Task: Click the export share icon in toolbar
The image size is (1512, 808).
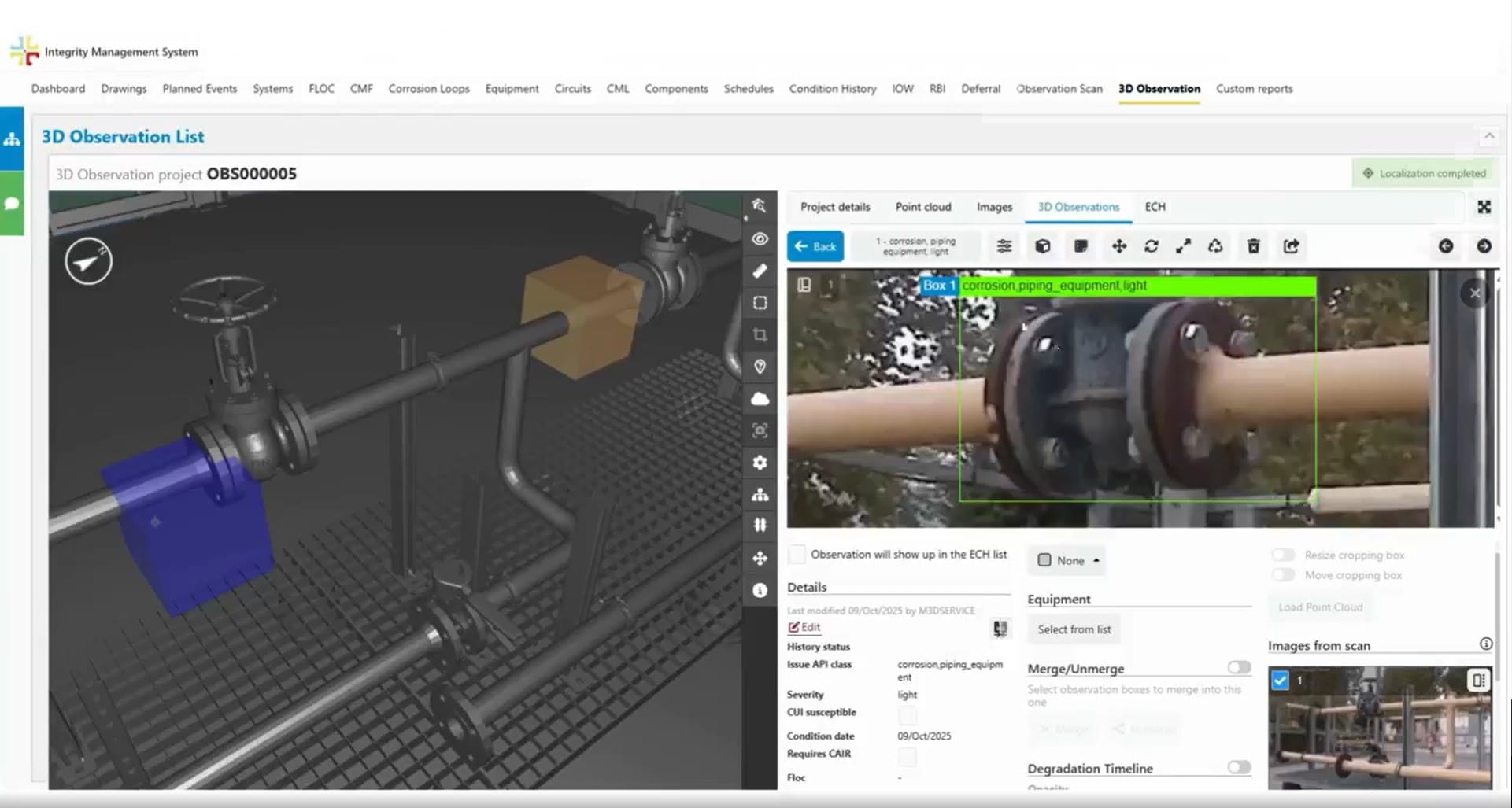Action: (1291, 246)
